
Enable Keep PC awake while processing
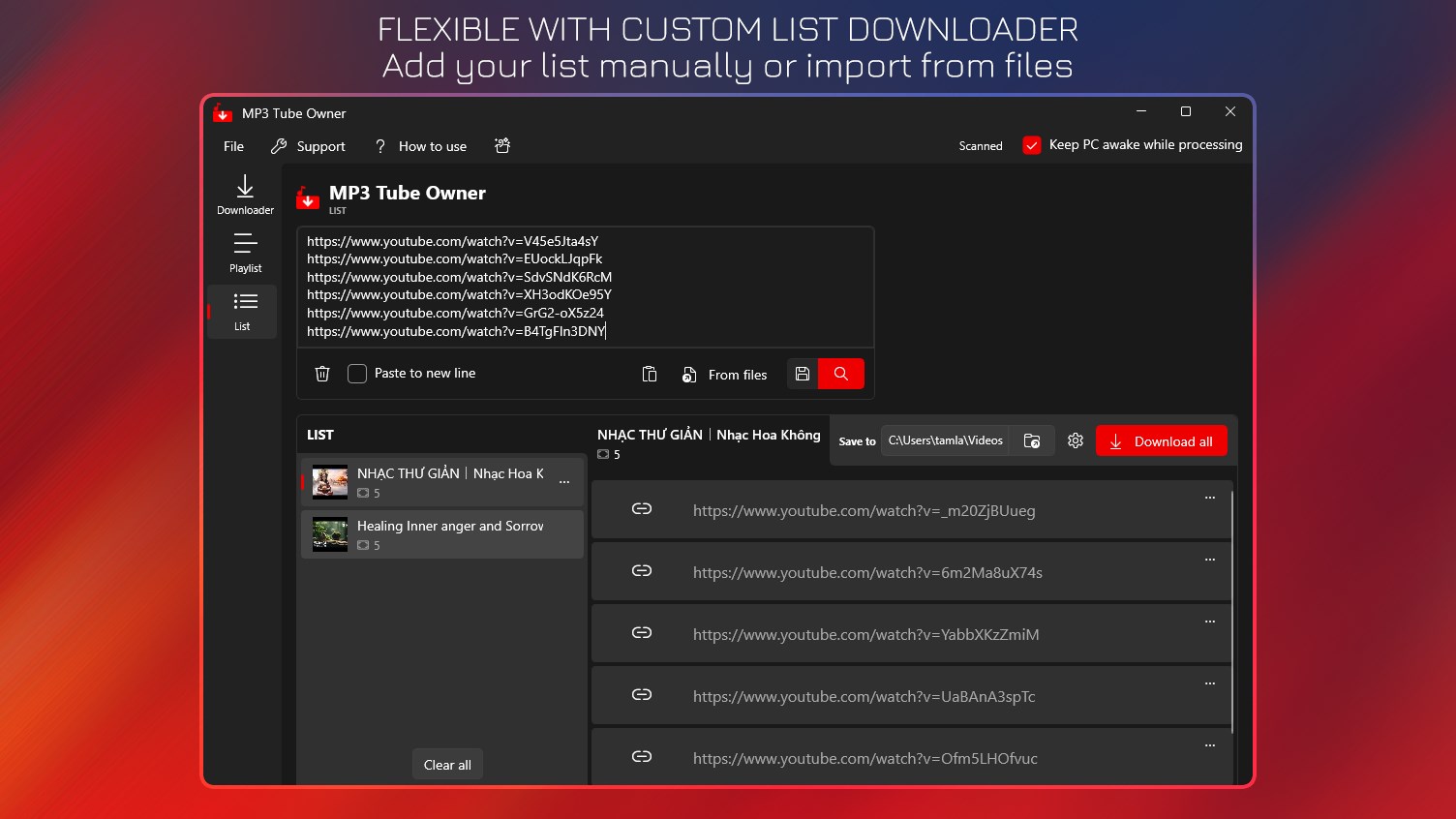(x=1032, y=144)
